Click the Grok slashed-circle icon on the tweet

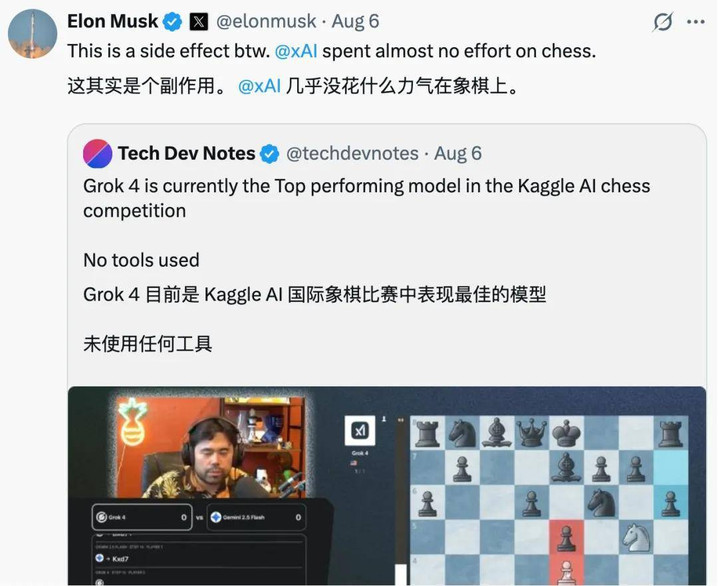click(x=663, y=22)
